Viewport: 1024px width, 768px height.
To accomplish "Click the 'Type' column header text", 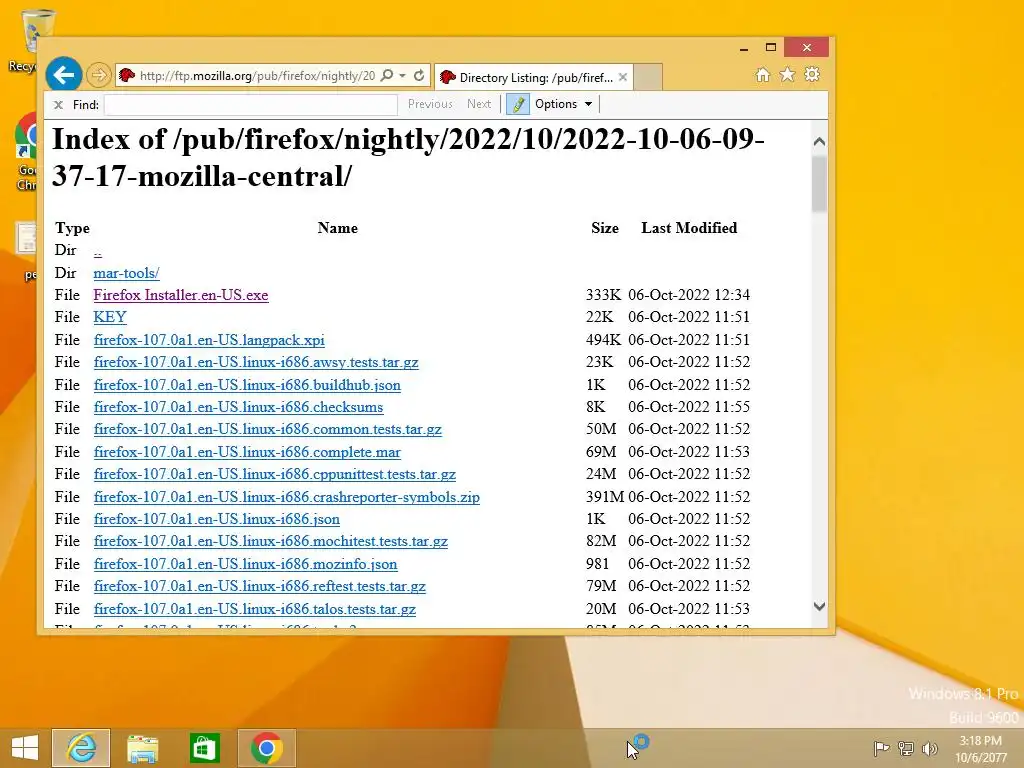I will click(x=72, y=229).
